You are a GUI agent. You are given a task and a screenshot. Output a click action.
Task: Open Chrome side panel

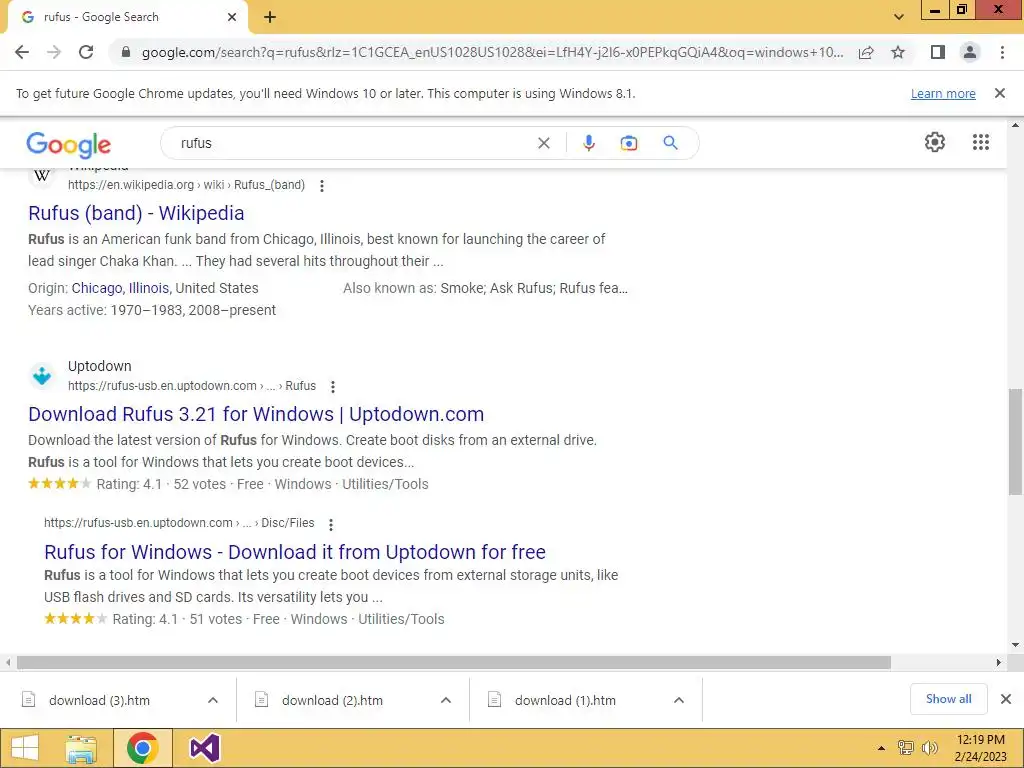(938, 52)
